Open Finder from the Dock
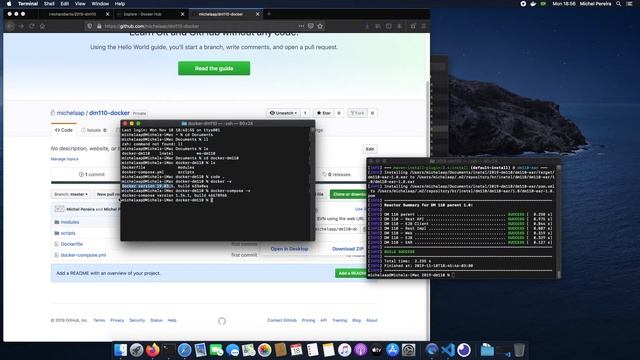Image resolution: width=640 pixels, height=360 pixels. coord(120,350)
